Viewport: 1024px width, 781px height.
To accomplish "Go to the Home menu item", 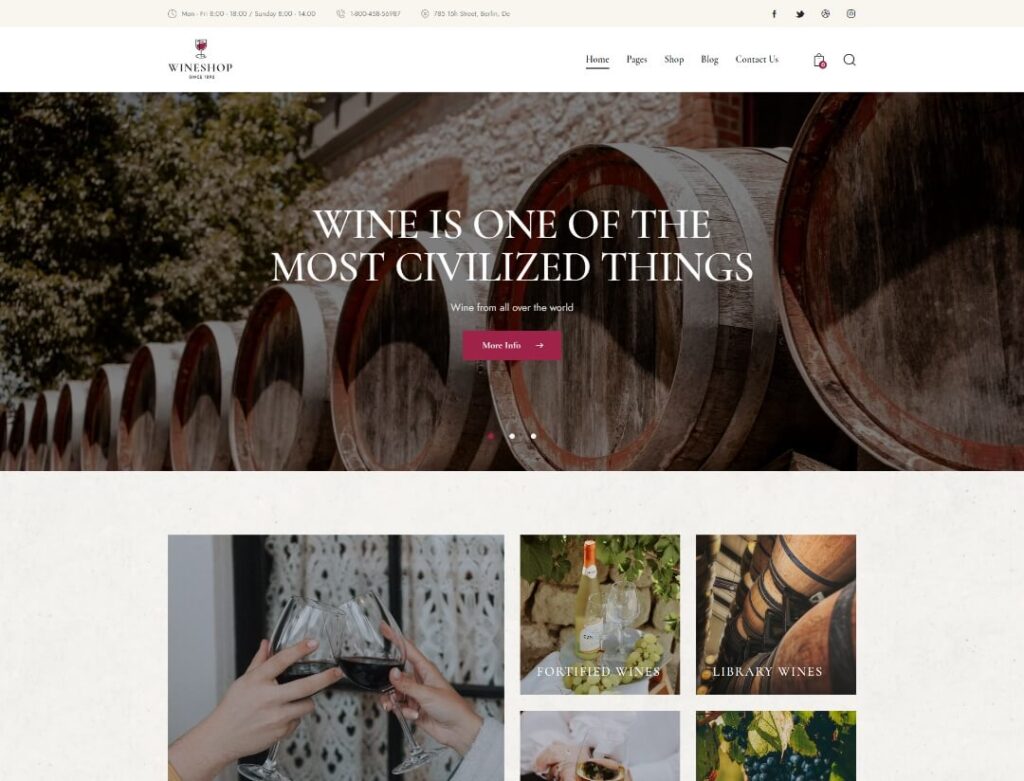I will point(598,59).
